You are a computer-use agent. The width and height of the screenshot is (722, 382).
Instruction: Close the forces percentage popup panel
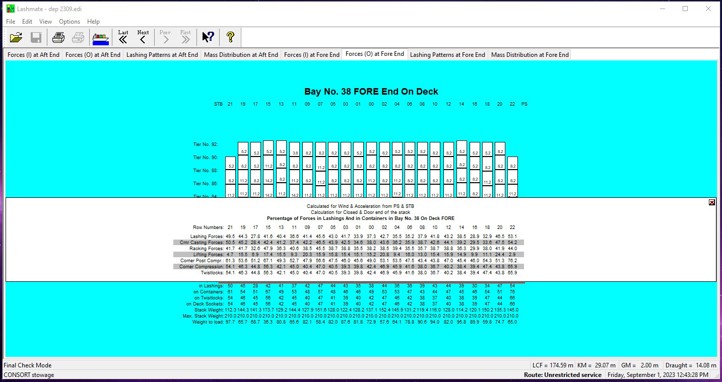(x=712, y=203)
